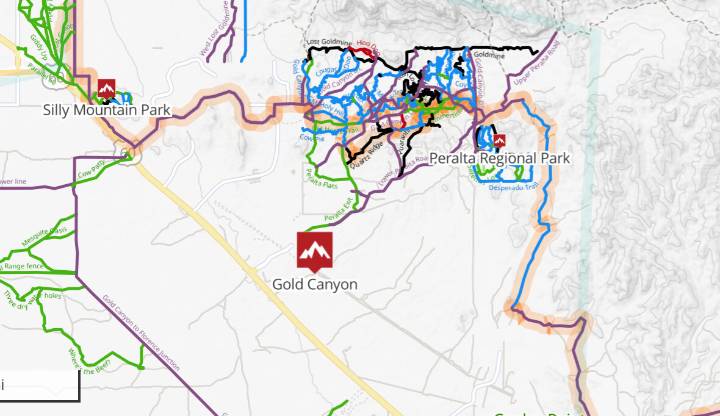Select the Silly Mountain Park label
720x416 pixels.
coord(107,110)
